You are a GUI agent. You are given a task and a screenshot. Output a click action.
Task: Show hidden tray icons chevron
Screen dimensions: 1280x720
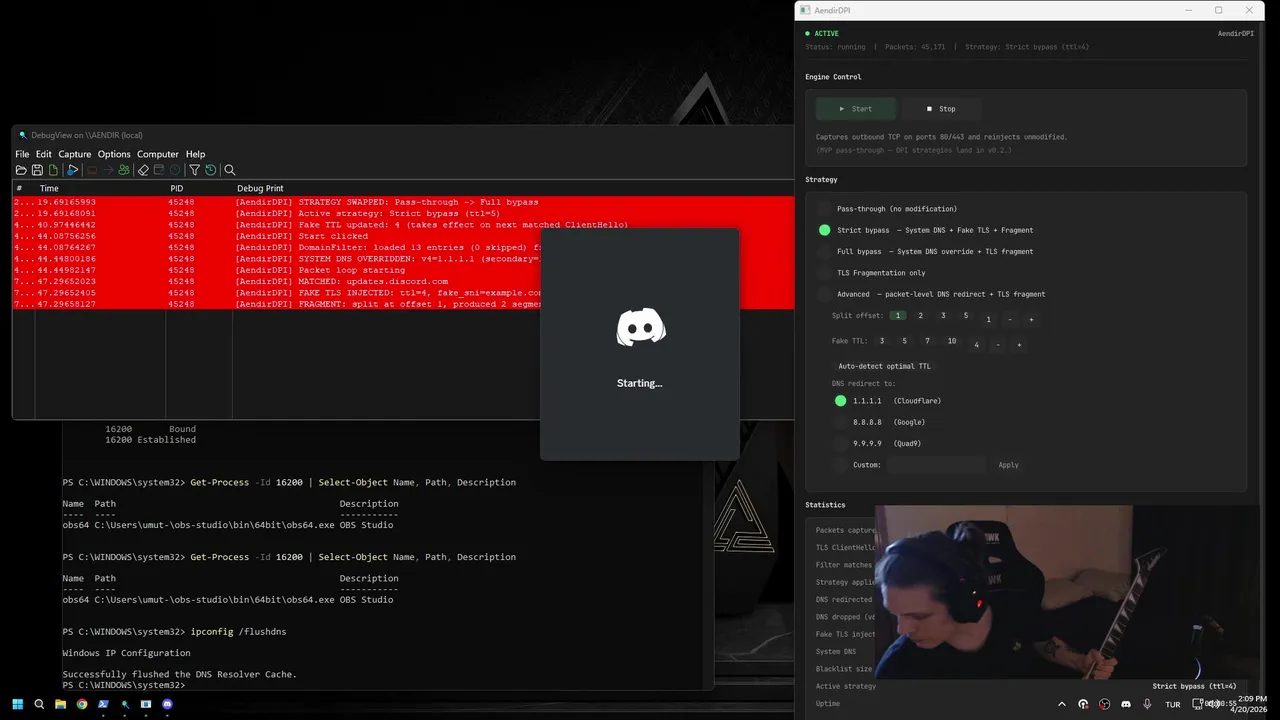1062,704
